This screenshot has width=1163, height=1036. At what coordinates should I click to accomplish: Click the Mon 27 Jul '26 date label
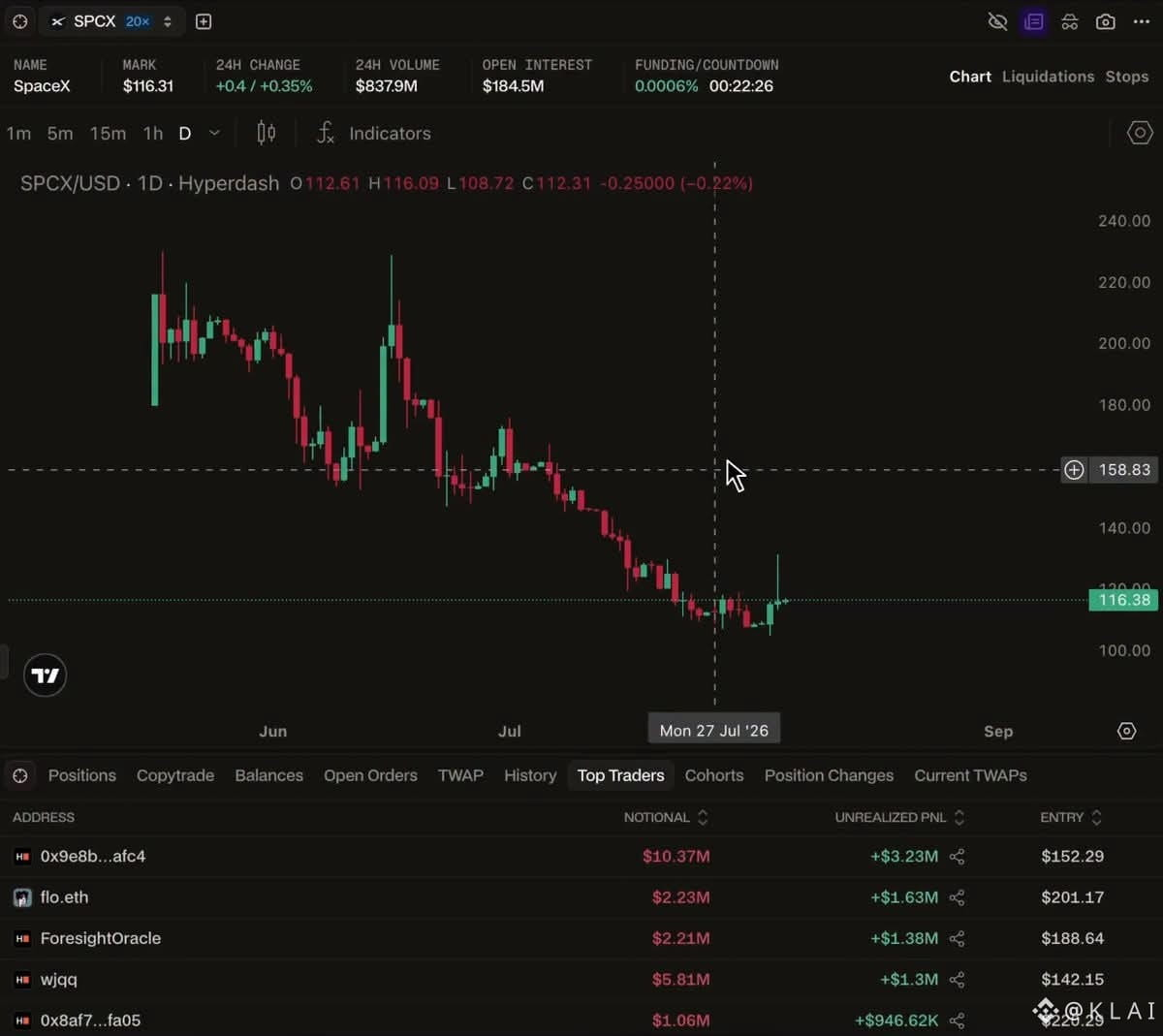pyautogui.click(x=714, y=731)
